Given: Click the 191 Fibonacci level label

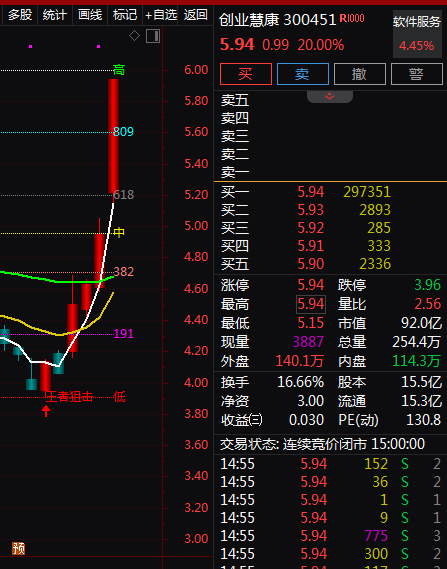Looking at the screenshot, I should [x=123, y=333].
